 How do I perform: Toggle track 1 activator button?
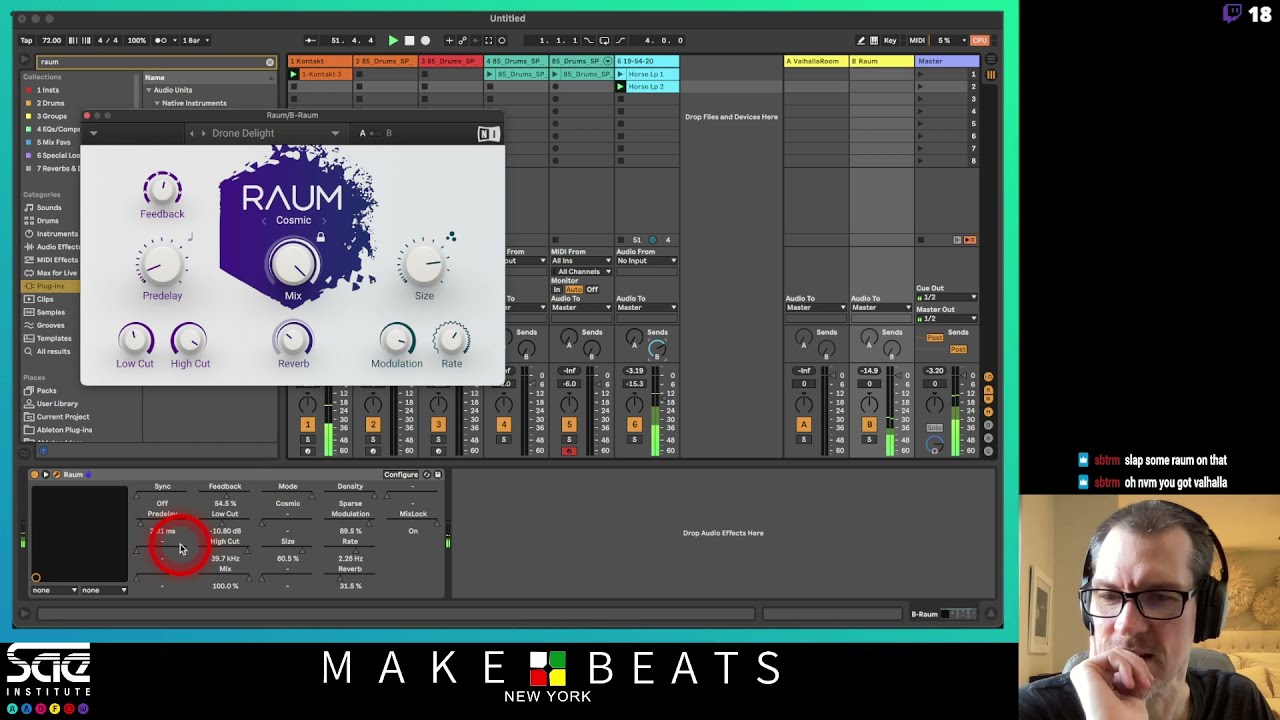point(307,425)
